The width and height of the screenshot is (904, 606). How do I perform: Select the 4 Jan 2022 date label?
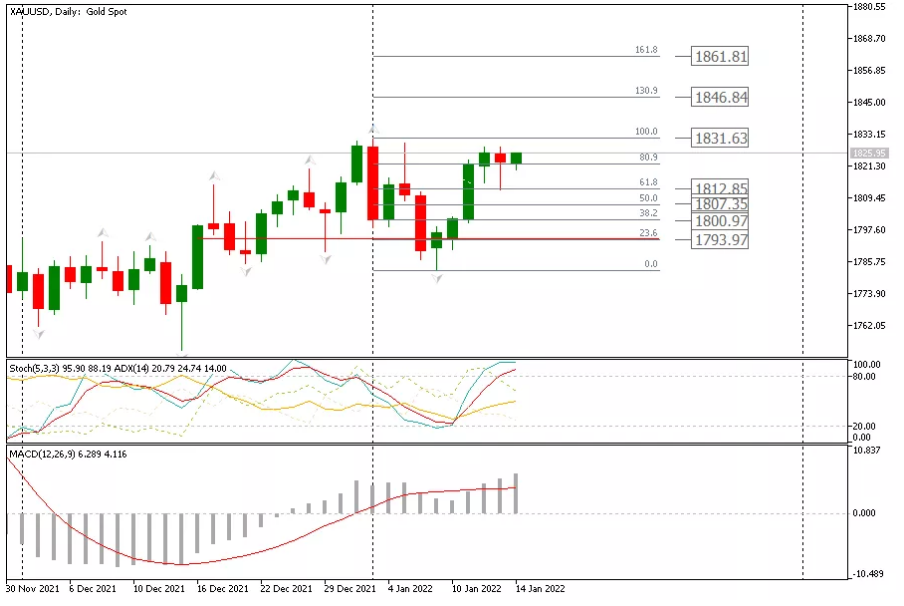[410, 589]
